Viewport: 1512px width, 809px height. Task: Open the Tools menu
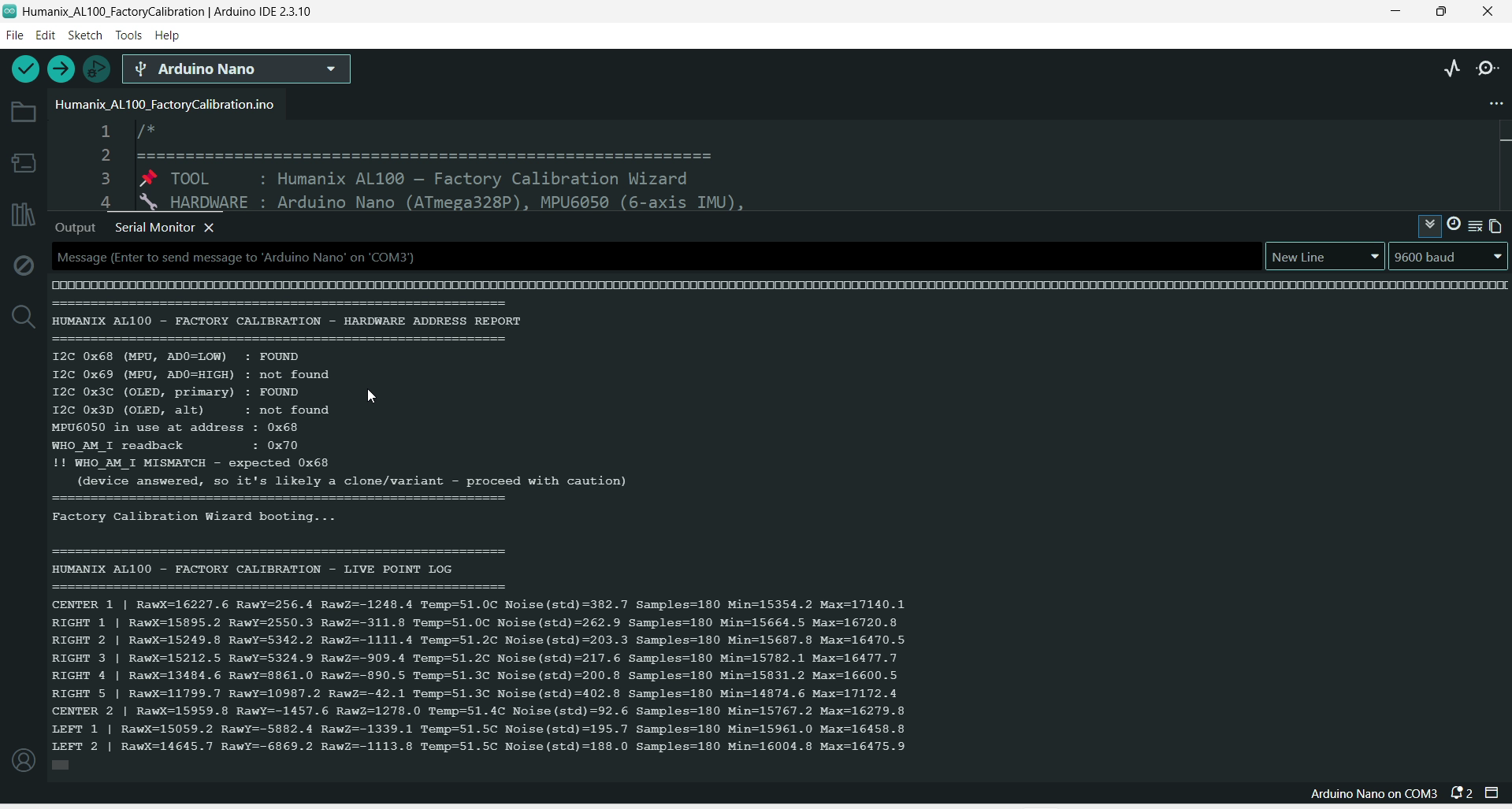pyautogui.click(x=128, y=35)
